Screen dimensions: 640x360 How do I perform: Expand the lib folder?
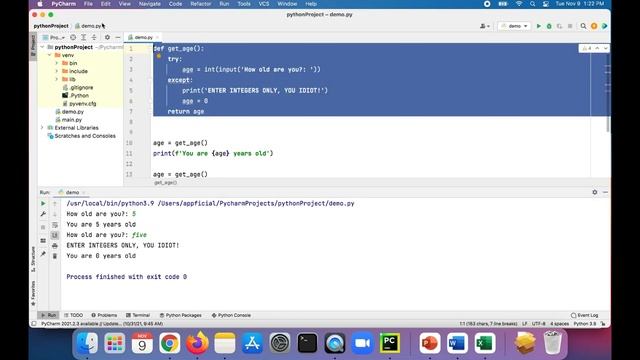pos(57,79)
